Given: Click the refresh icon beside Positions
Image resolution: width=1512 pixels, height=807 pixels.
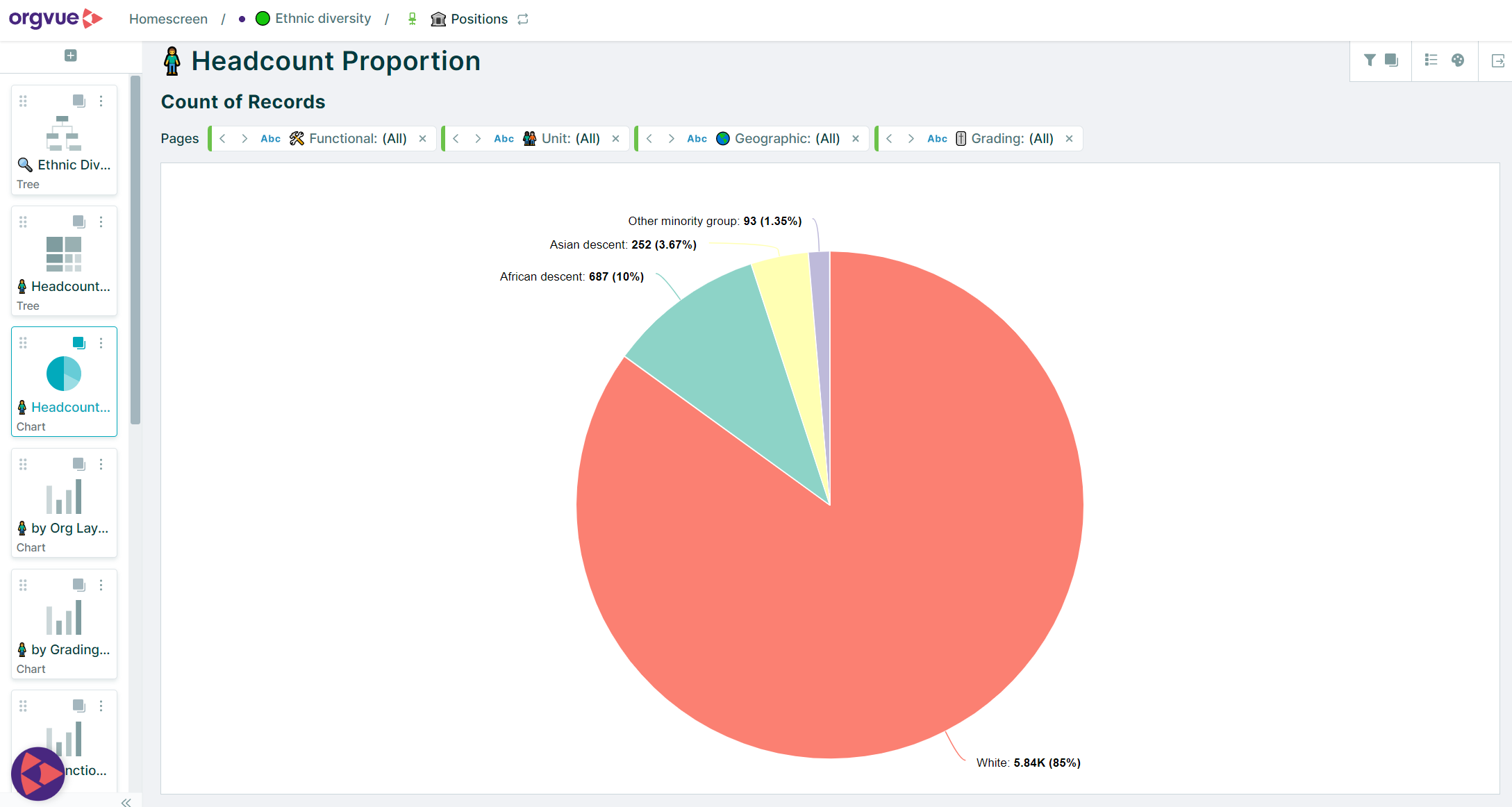Looking at the screenshot, I should tap(523, 19).
